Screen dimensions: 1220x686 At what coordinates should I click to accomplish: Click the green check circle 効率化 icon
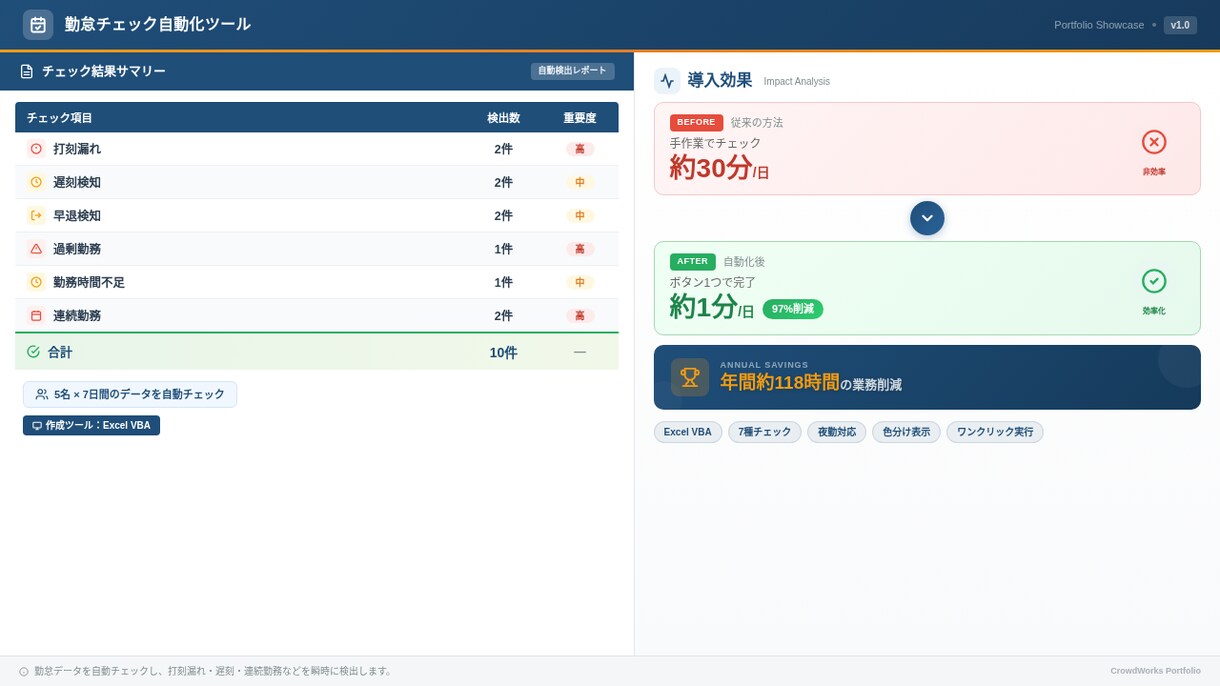point(1154,281)
